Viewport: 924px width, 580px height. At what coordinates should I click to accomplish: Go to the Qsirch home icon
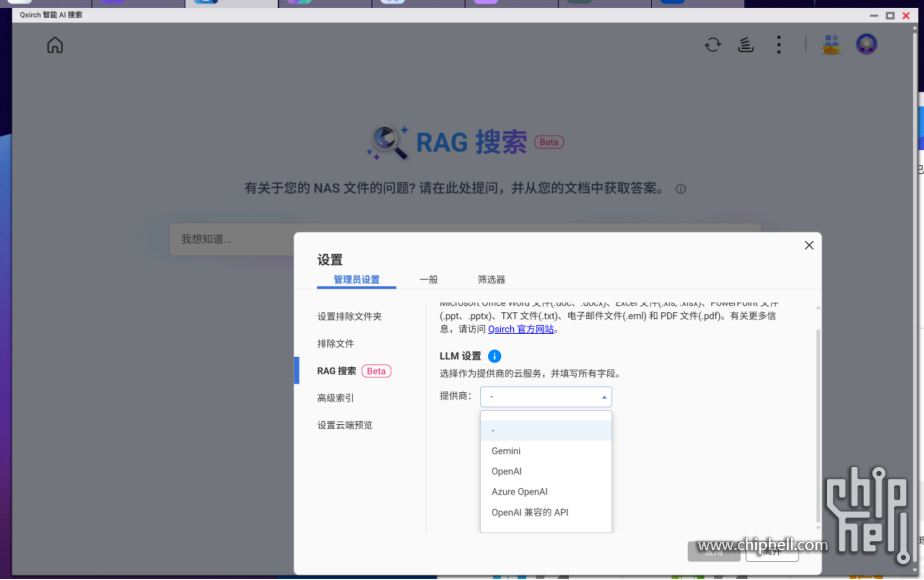(55, 45)
